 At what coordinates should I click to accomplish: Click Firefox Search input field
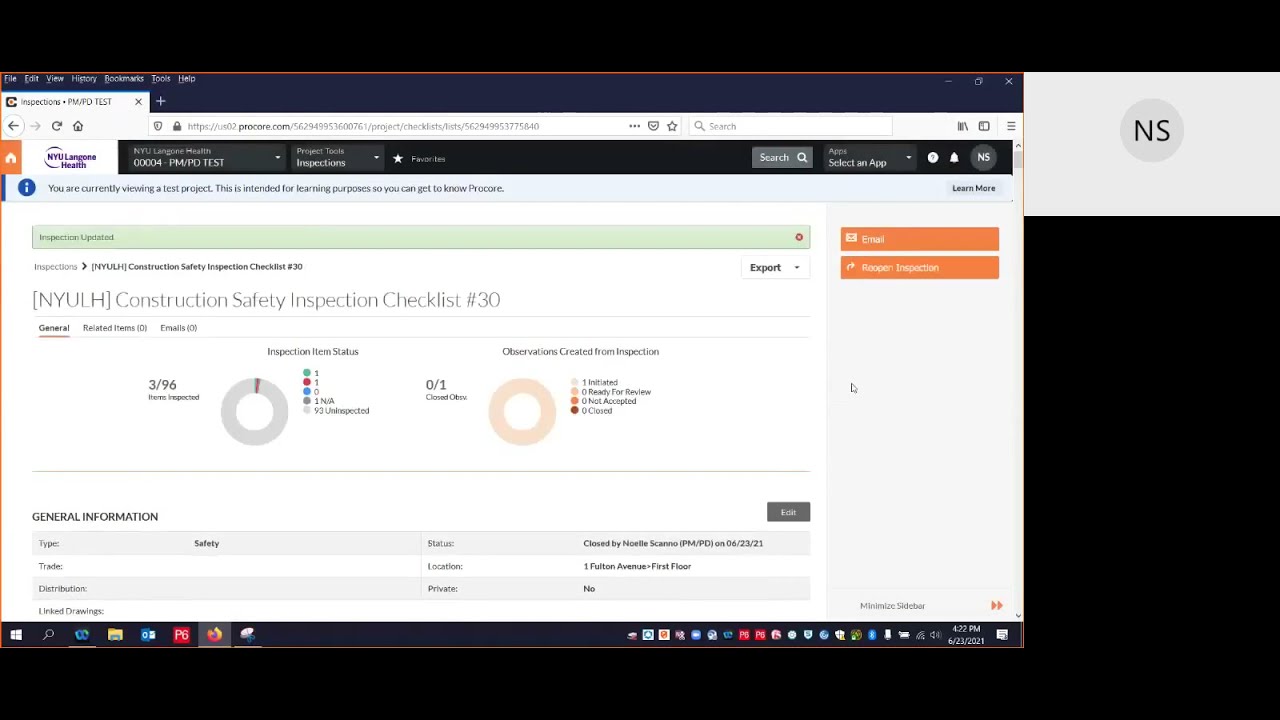[790, 126]
